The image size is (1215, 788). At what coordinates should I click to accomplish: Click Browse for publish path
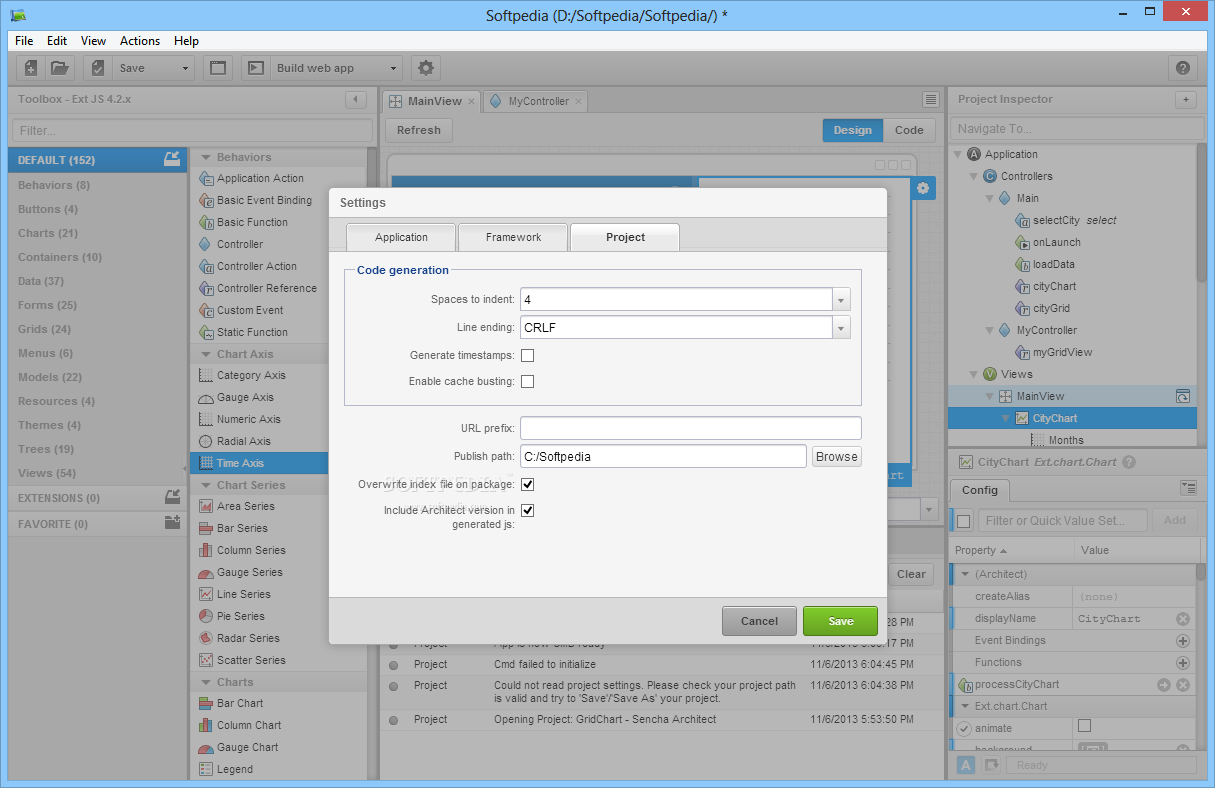coord(836,456)
